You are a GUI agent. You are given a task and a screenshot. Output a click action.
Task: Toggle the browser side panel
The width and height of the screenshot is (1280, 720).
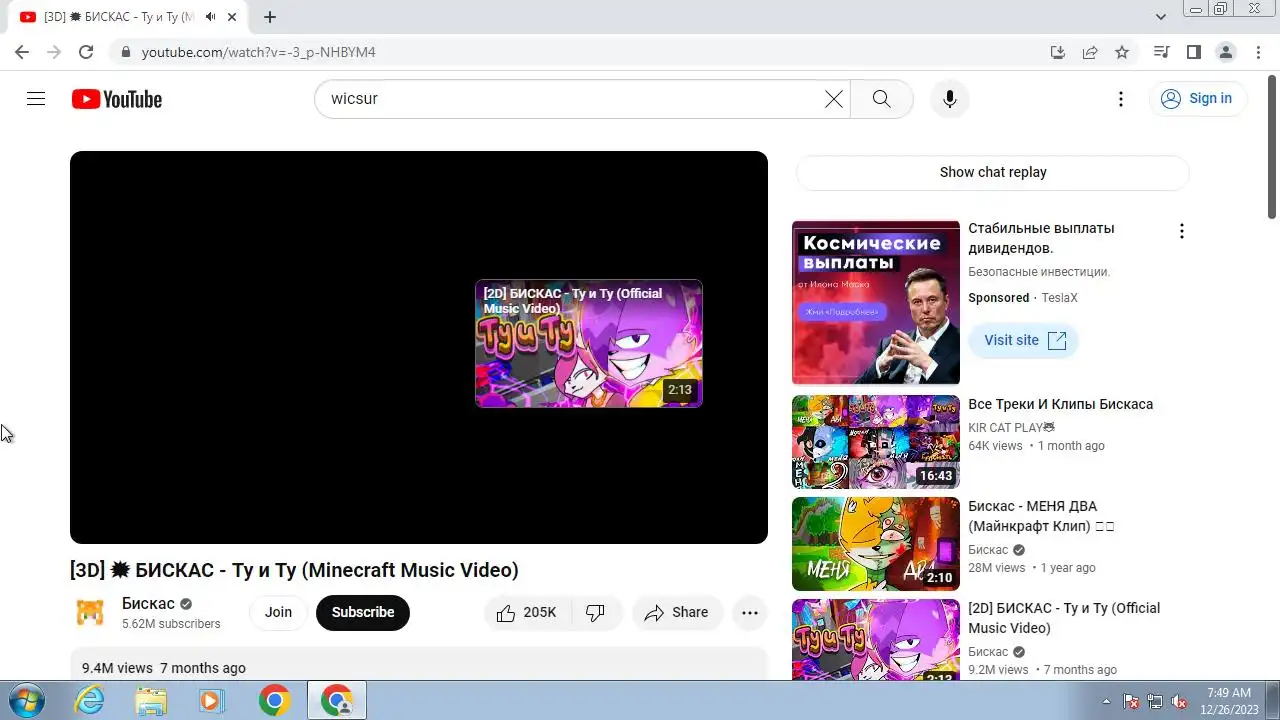click(1193, 52)
